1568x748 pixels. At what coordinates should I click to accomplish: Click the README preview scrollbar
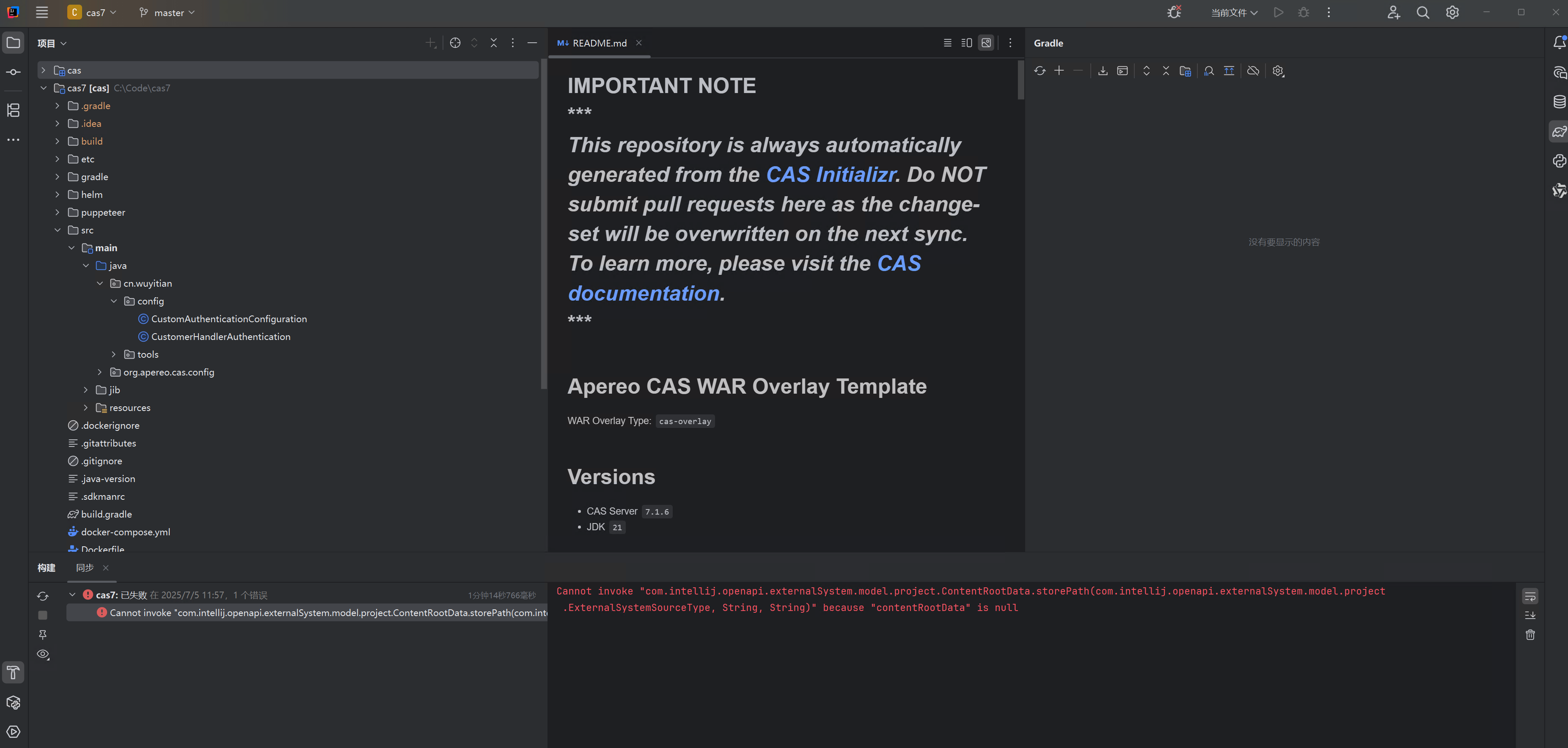click(1021, 80)
